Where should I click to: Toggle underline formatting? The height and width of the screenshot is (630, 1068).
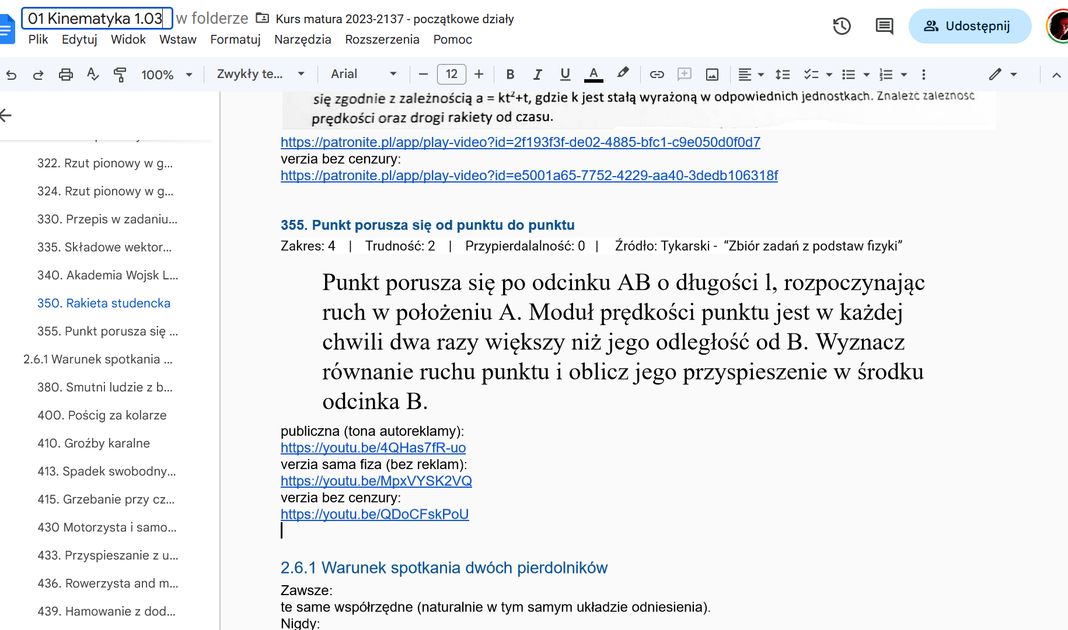click(x=565, y=75)
